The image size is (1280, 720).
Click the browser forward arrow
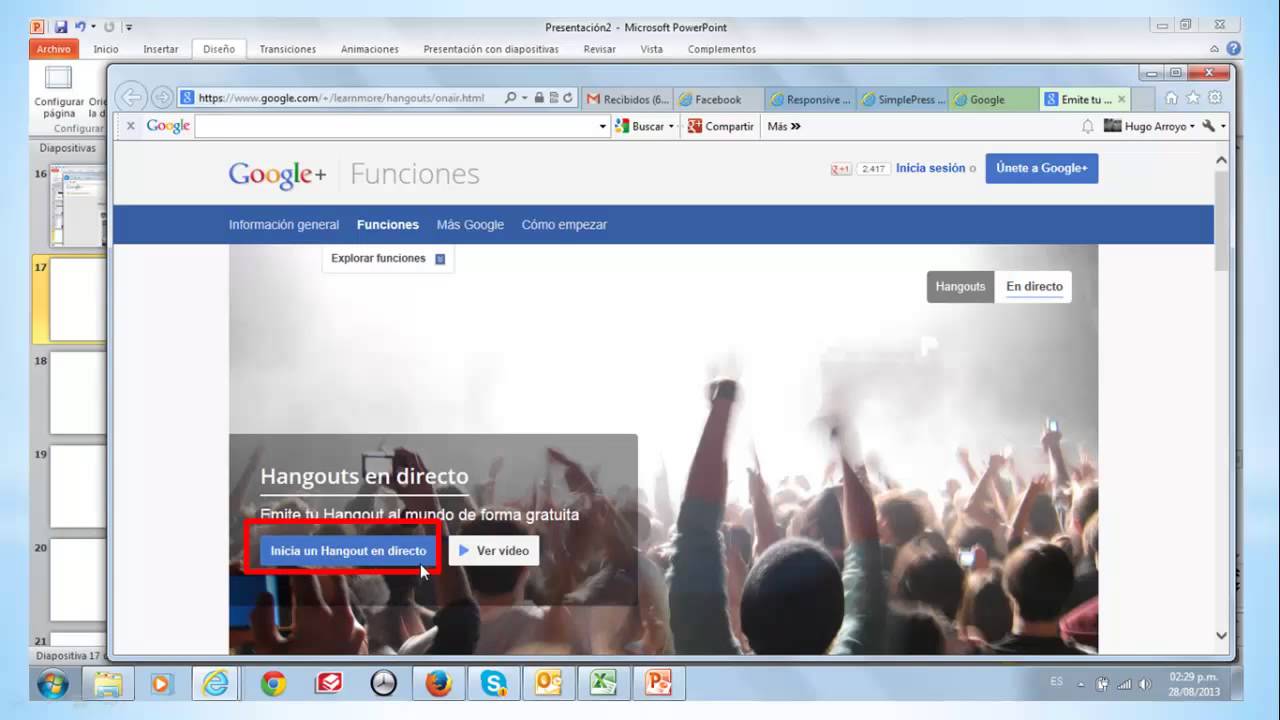tap(161, 98)
